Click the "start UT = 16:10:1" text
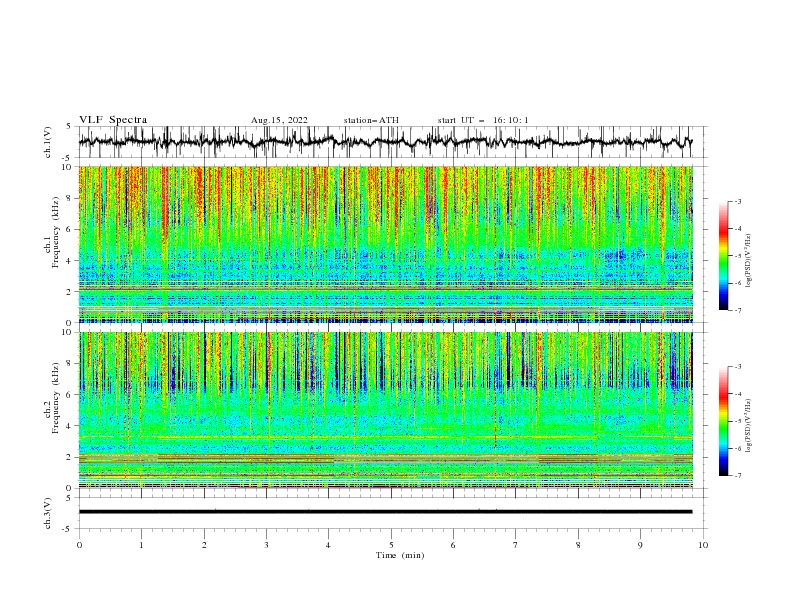Image resolution: width=792 pixels, height=612 pixels. (x=483, y=120)
